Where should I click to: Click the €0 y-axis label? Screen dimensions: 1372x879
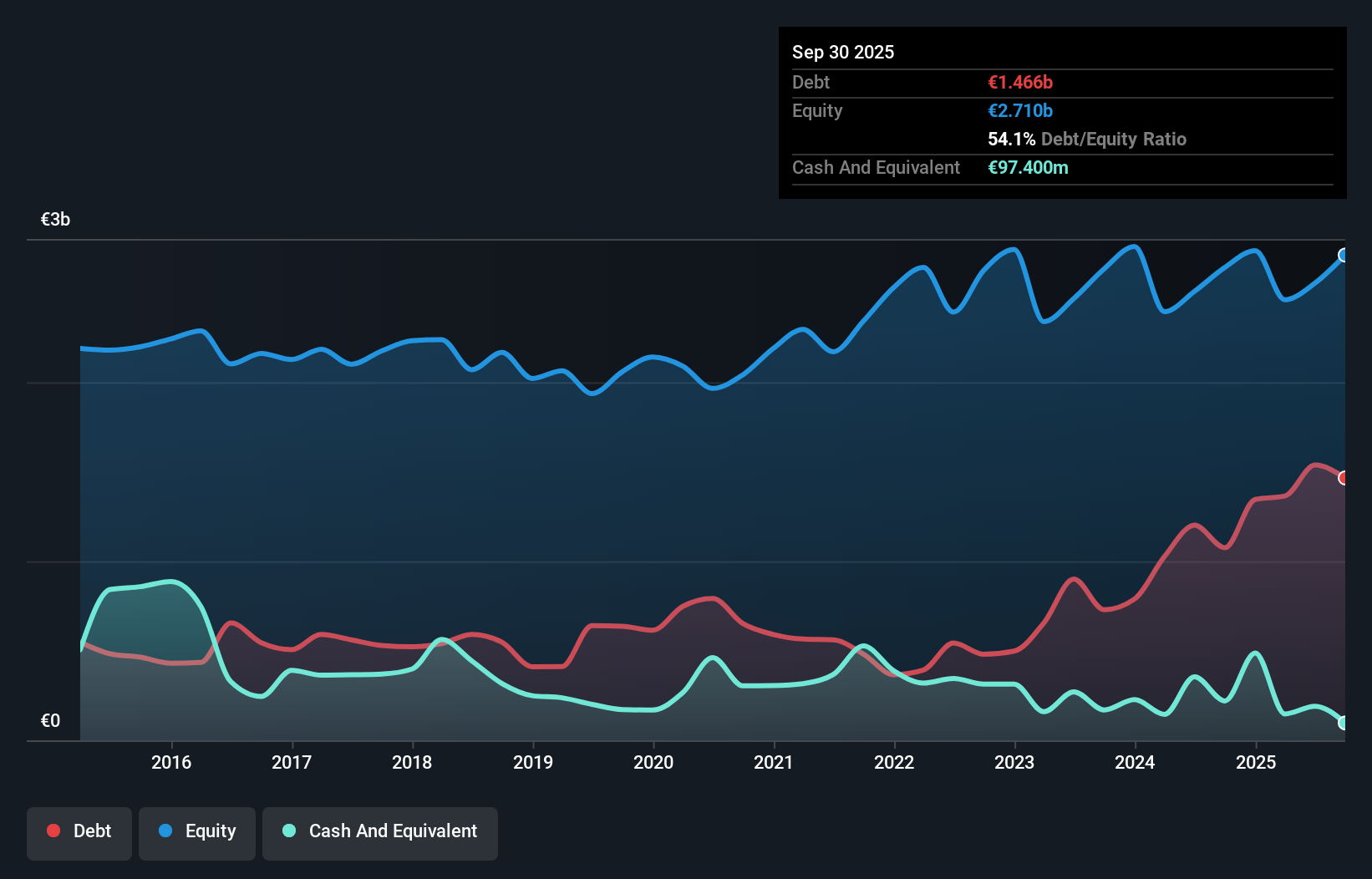50,720
